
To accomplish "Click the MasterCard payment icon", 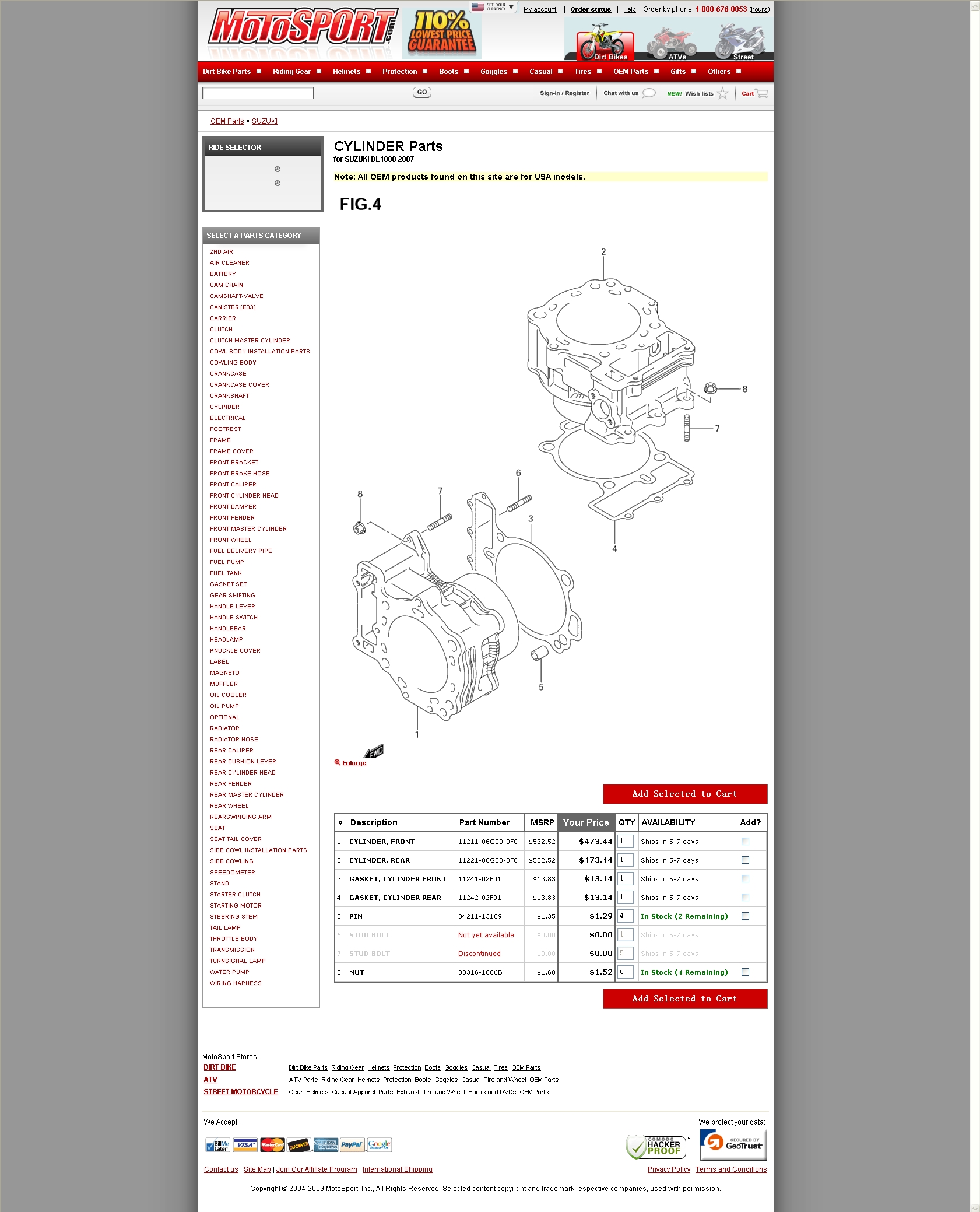I will [x=272, y=1145].
